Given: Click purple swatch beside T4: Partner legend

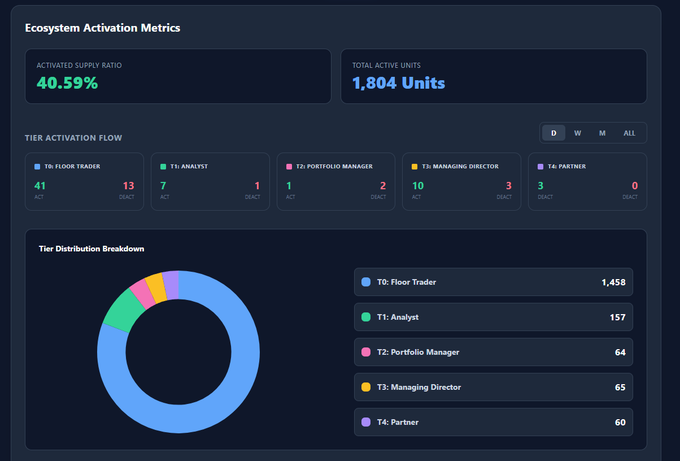Looking at the screenshot, I should coord(366,422).
